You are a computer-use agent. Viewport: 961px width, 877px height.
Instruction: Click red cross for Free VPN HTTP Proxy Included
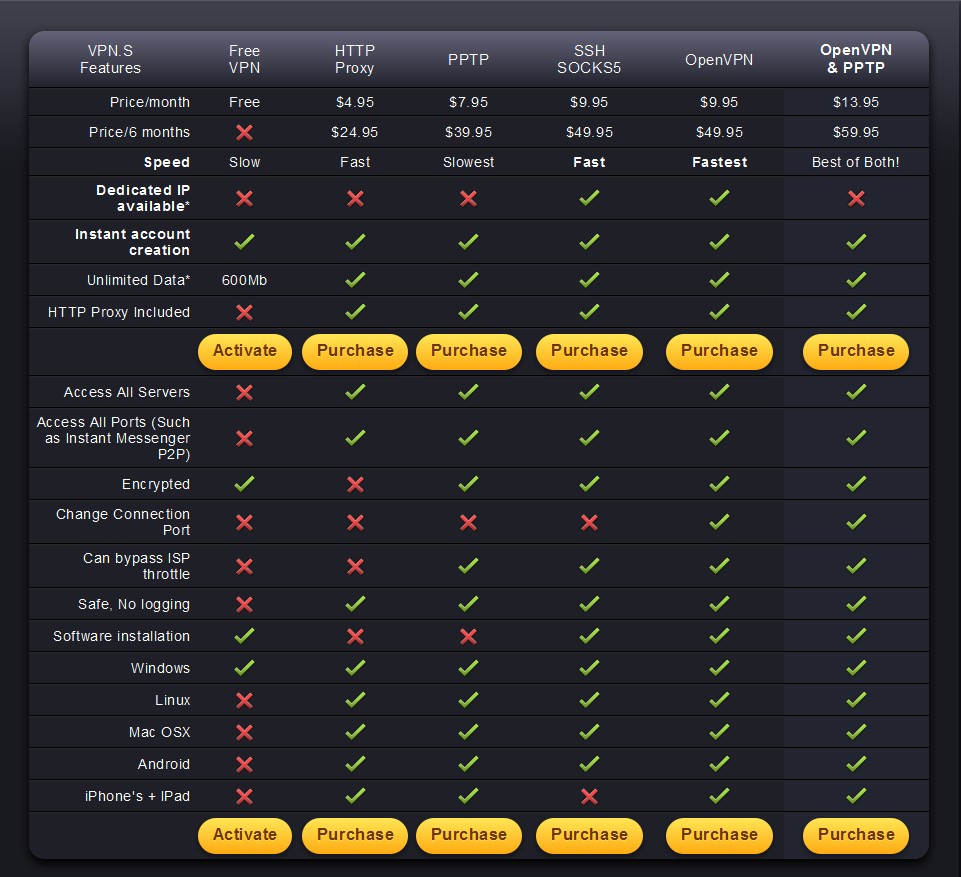click(x=245, y=313)
